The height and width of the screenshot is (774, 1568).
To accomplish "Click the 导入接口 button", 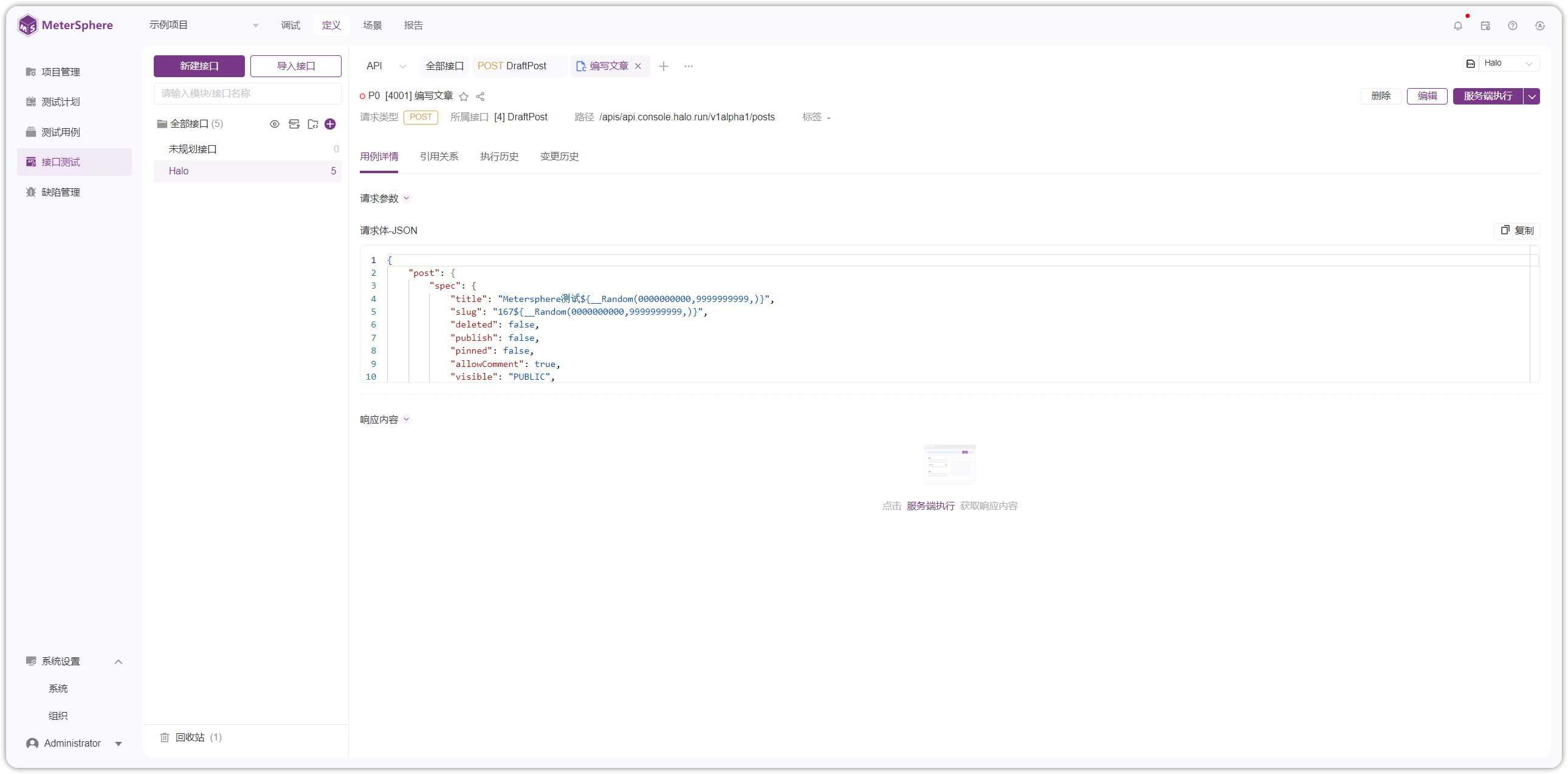I will (296, 66).
